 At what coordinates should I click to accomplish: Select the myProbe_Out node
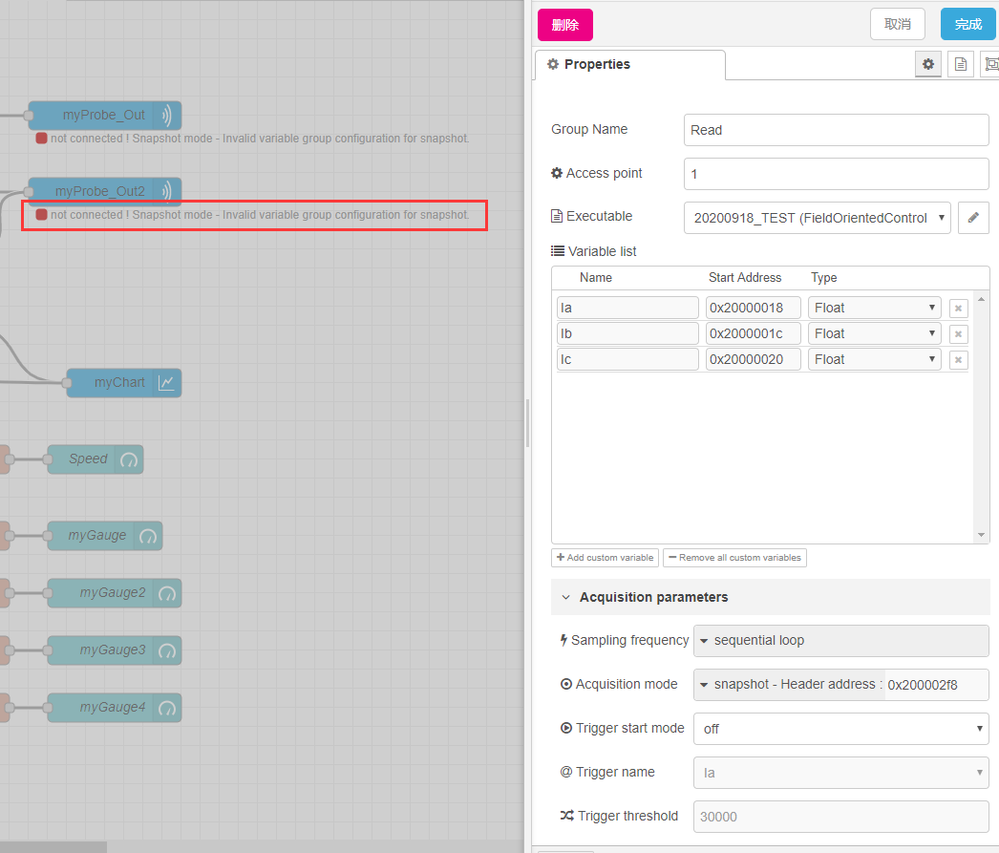coord(105,115)
